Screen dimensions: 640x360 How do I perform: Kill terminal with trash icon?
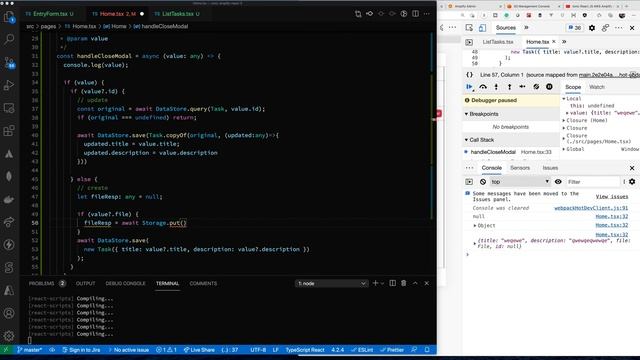click(403, 283)
